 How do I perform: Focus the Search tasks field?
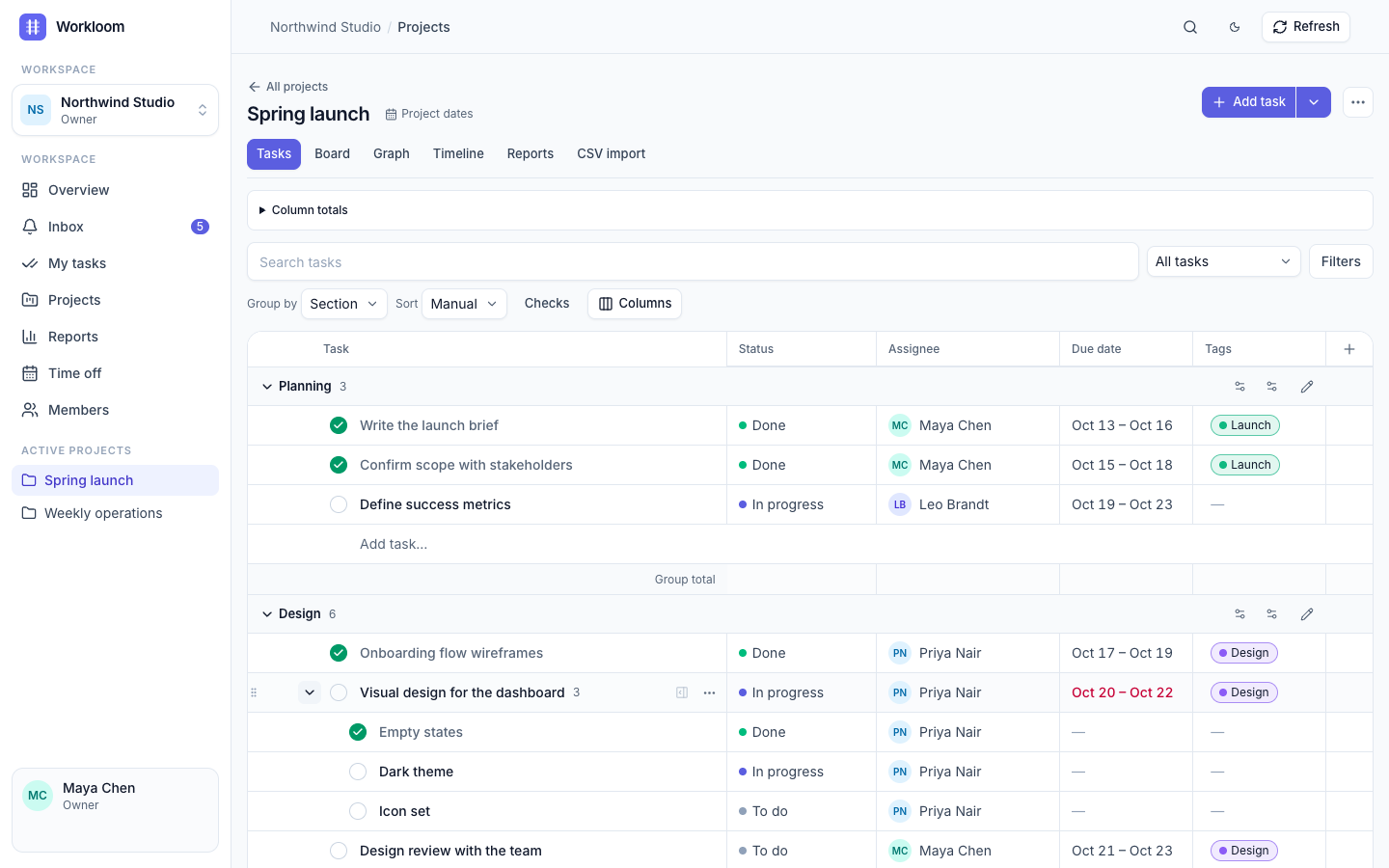[693, 261]
